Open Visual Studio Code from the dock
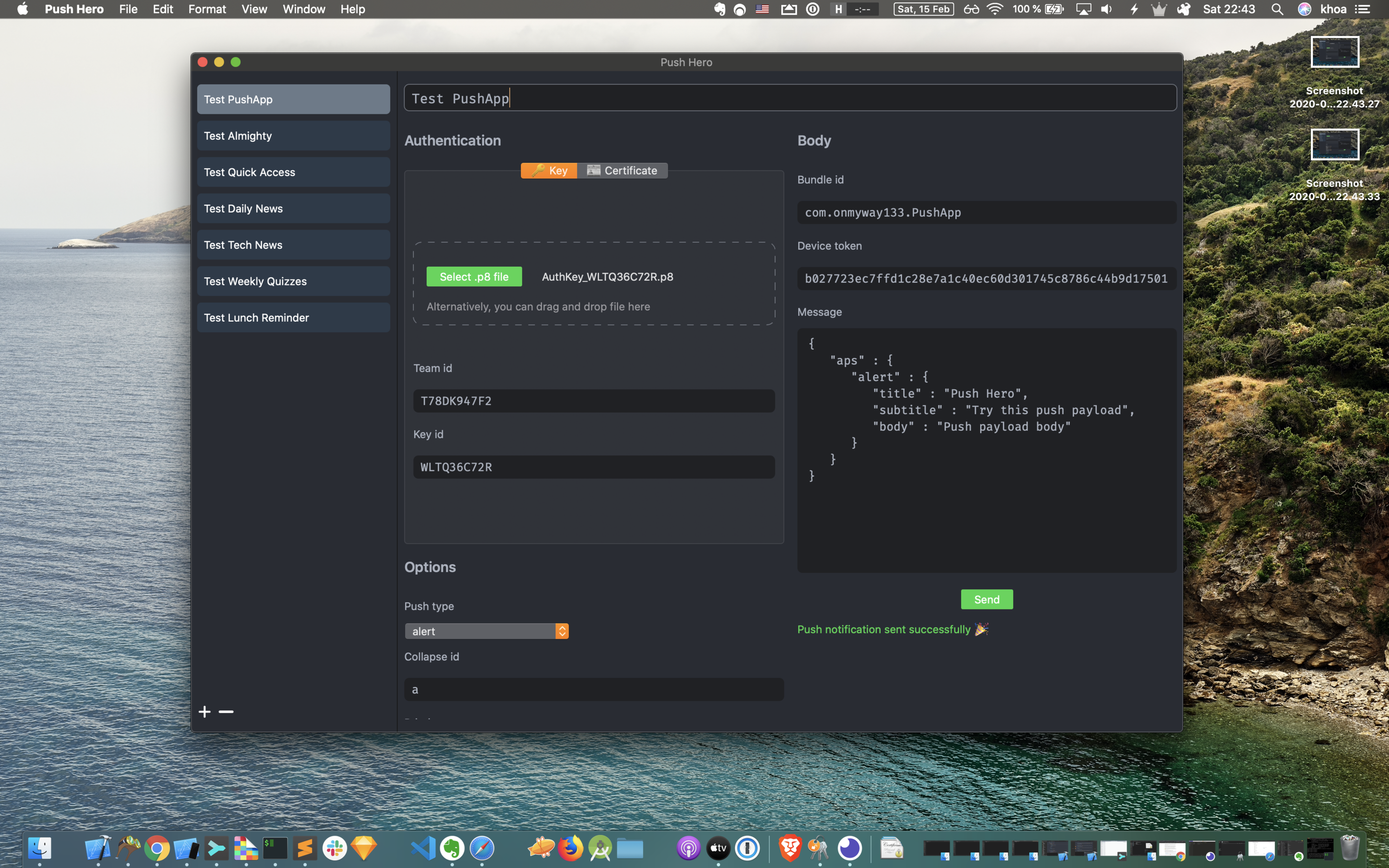The width and height of the screenshot is (1389, 868). (423, 848)
